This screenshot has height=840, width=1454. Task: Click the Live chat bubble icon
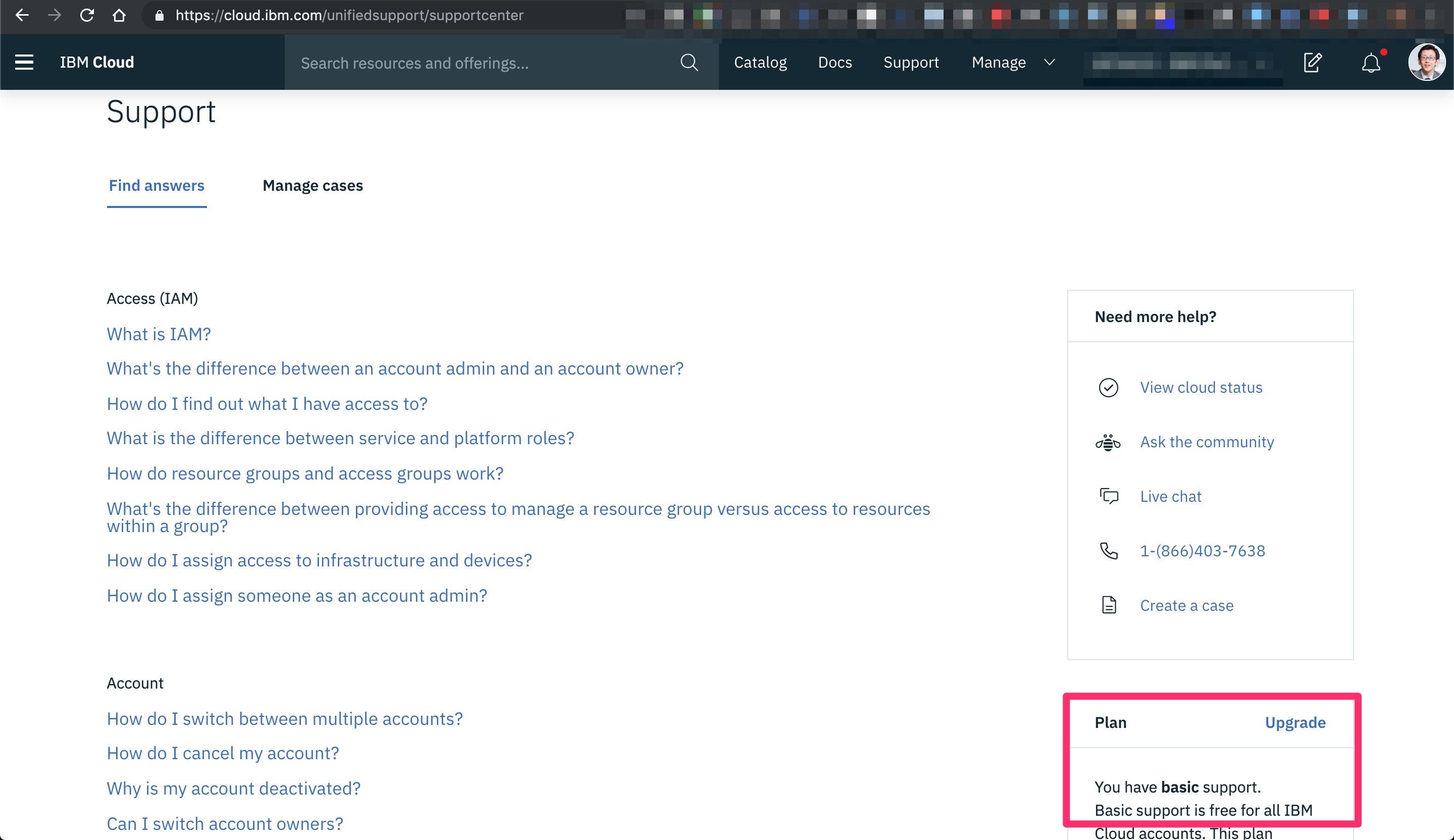click(1108, 496)
